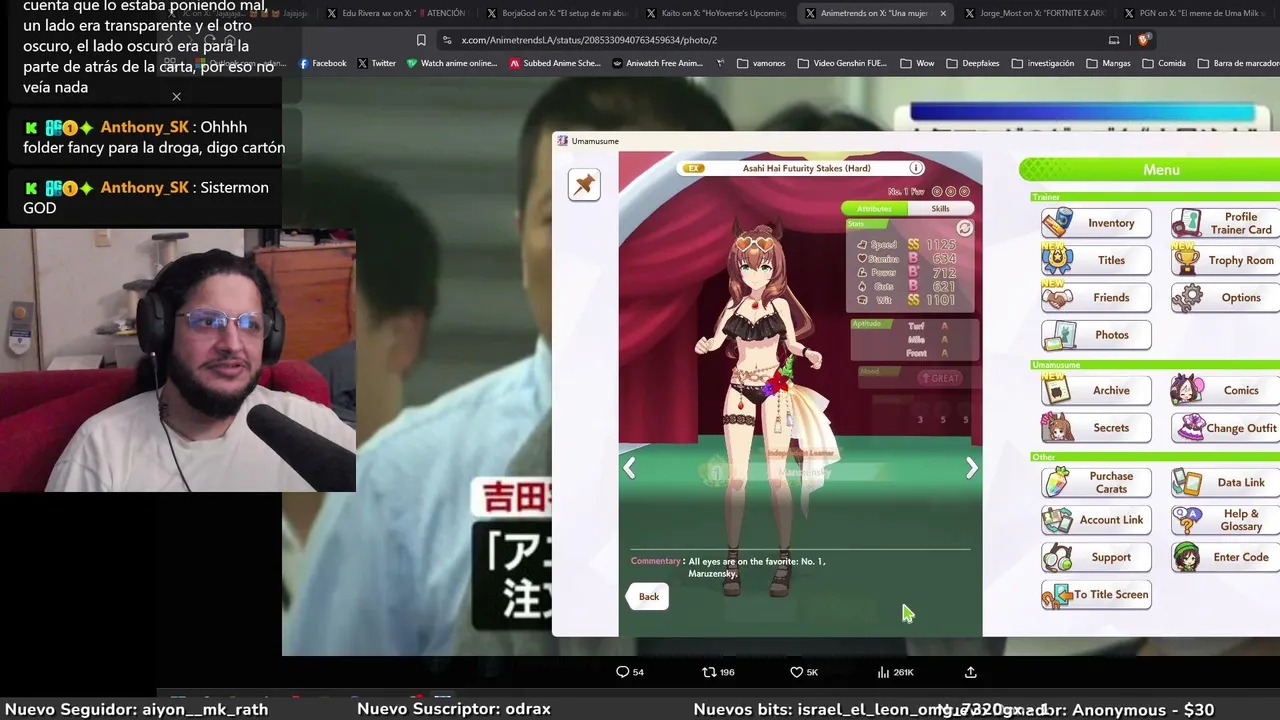Viewport: 1280px width, 720px height.
Task: Open the Archive menu entry
Action: click(x=1096, y=390)
